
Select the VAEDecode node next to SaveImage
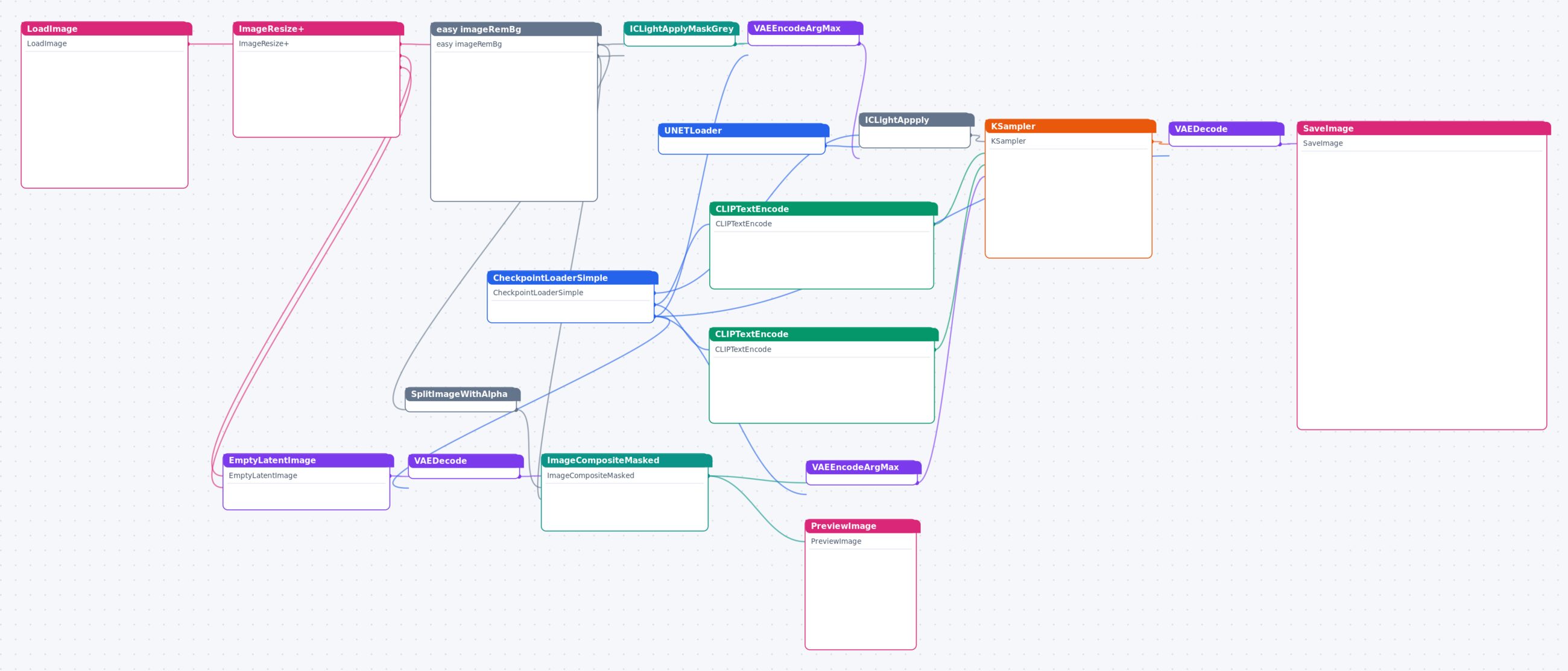1227,134
